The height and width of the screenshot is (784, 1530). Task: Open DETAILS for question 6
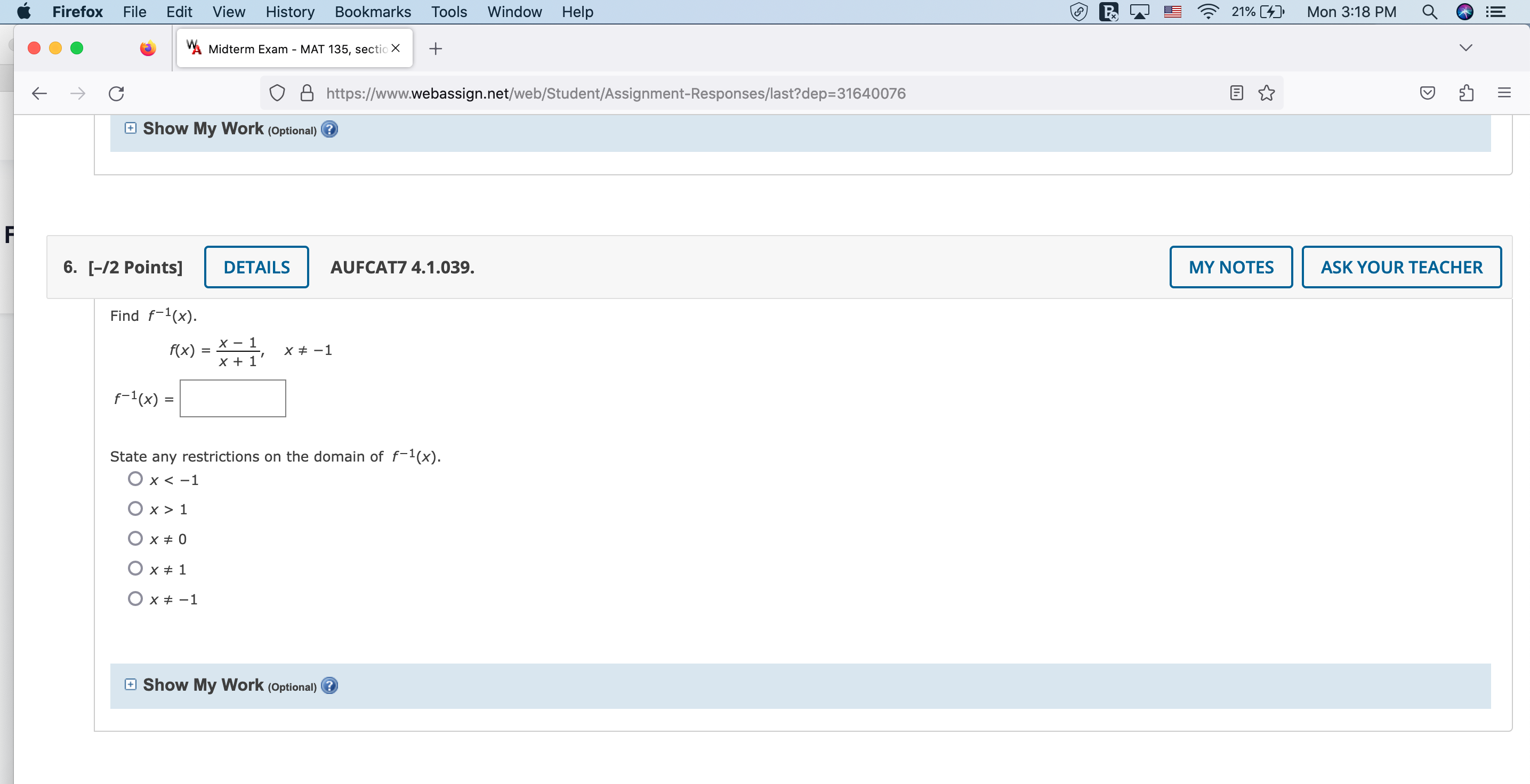(256, 266)
